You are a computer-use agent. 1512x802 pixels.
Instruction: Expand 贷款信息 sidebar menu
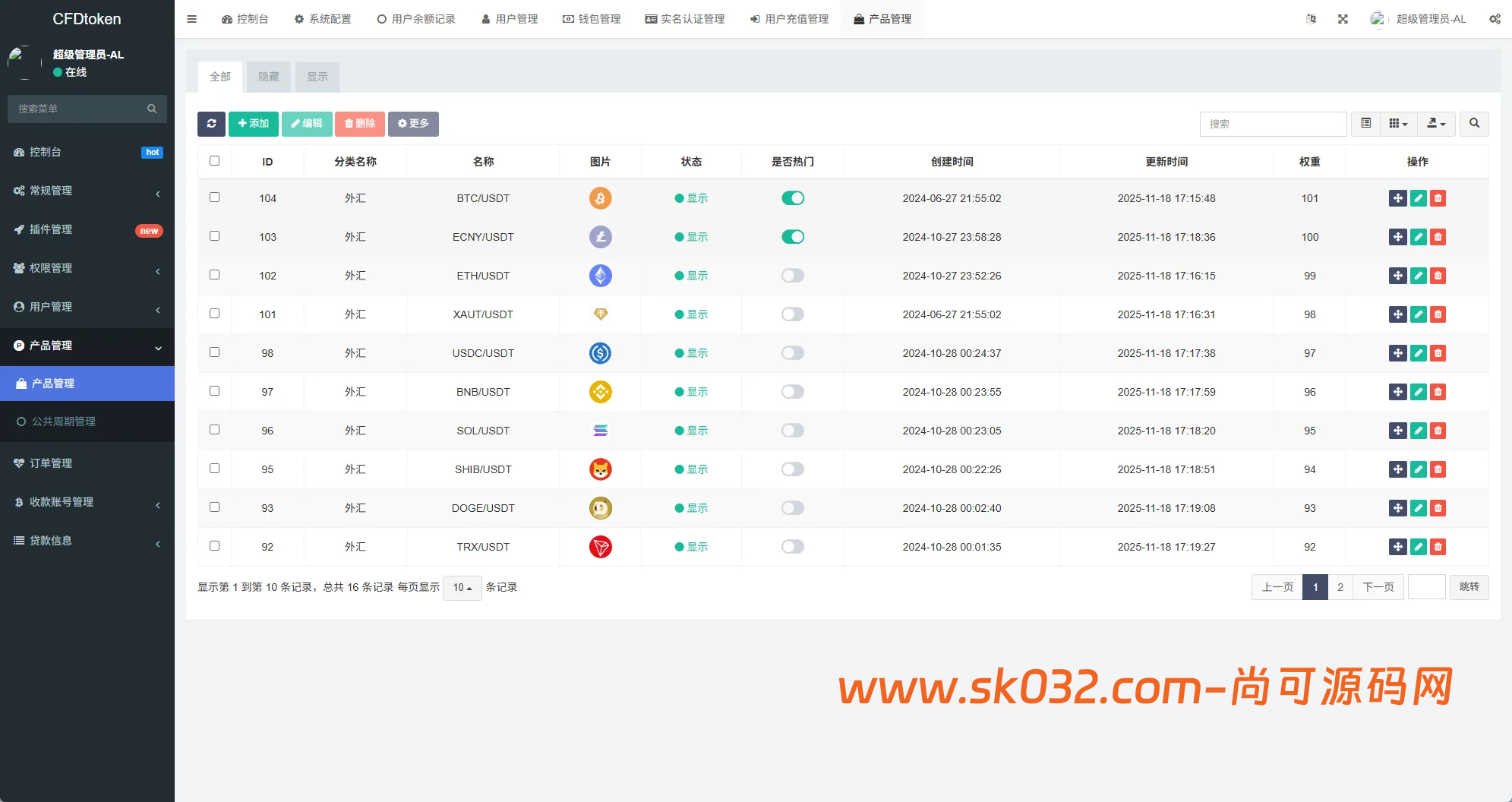click(x=87, y=541)
